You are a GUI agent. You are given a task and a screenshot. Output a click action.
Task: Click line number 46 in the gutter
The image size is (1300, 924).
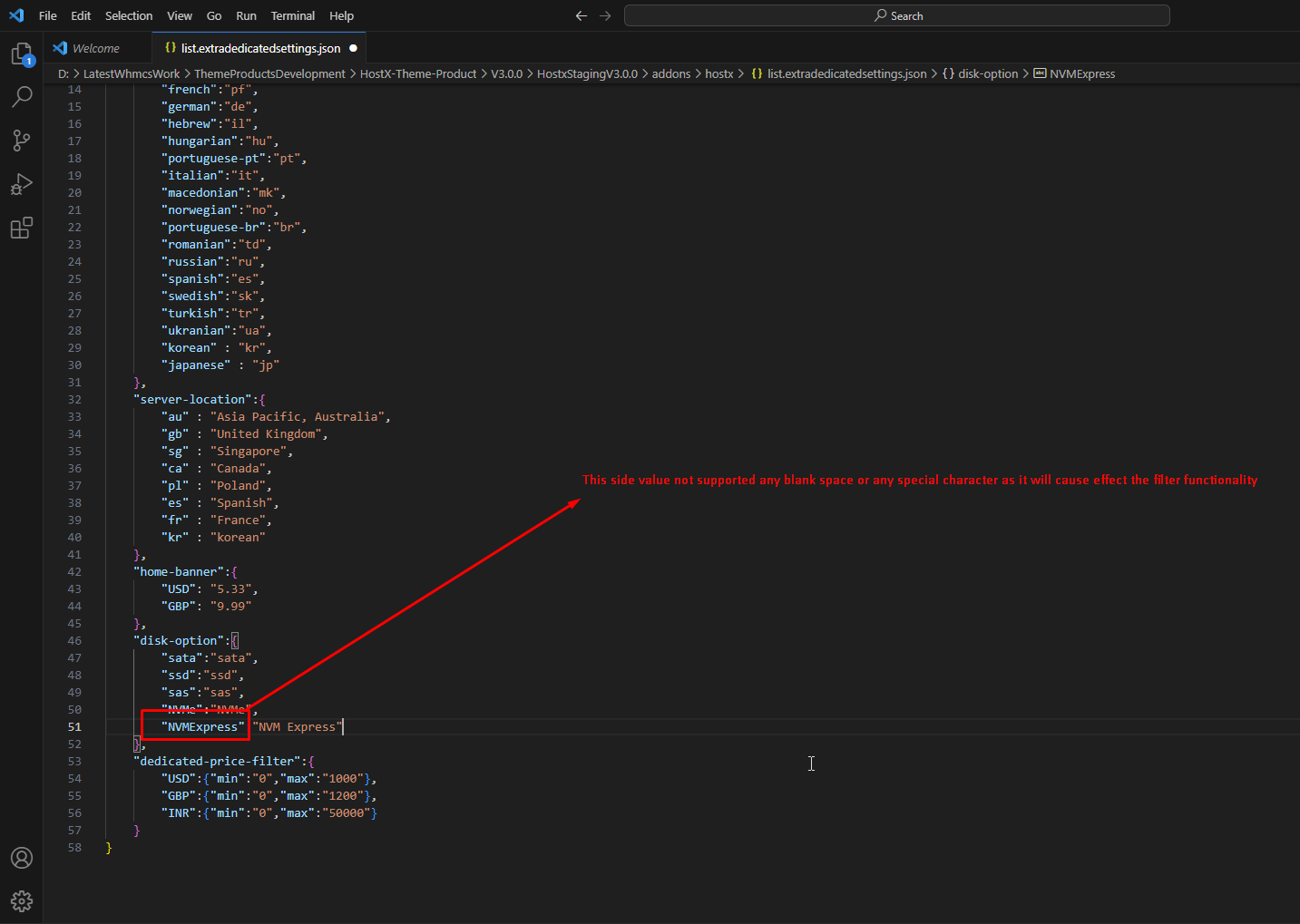pyautogui.click(x=74, y=640)
